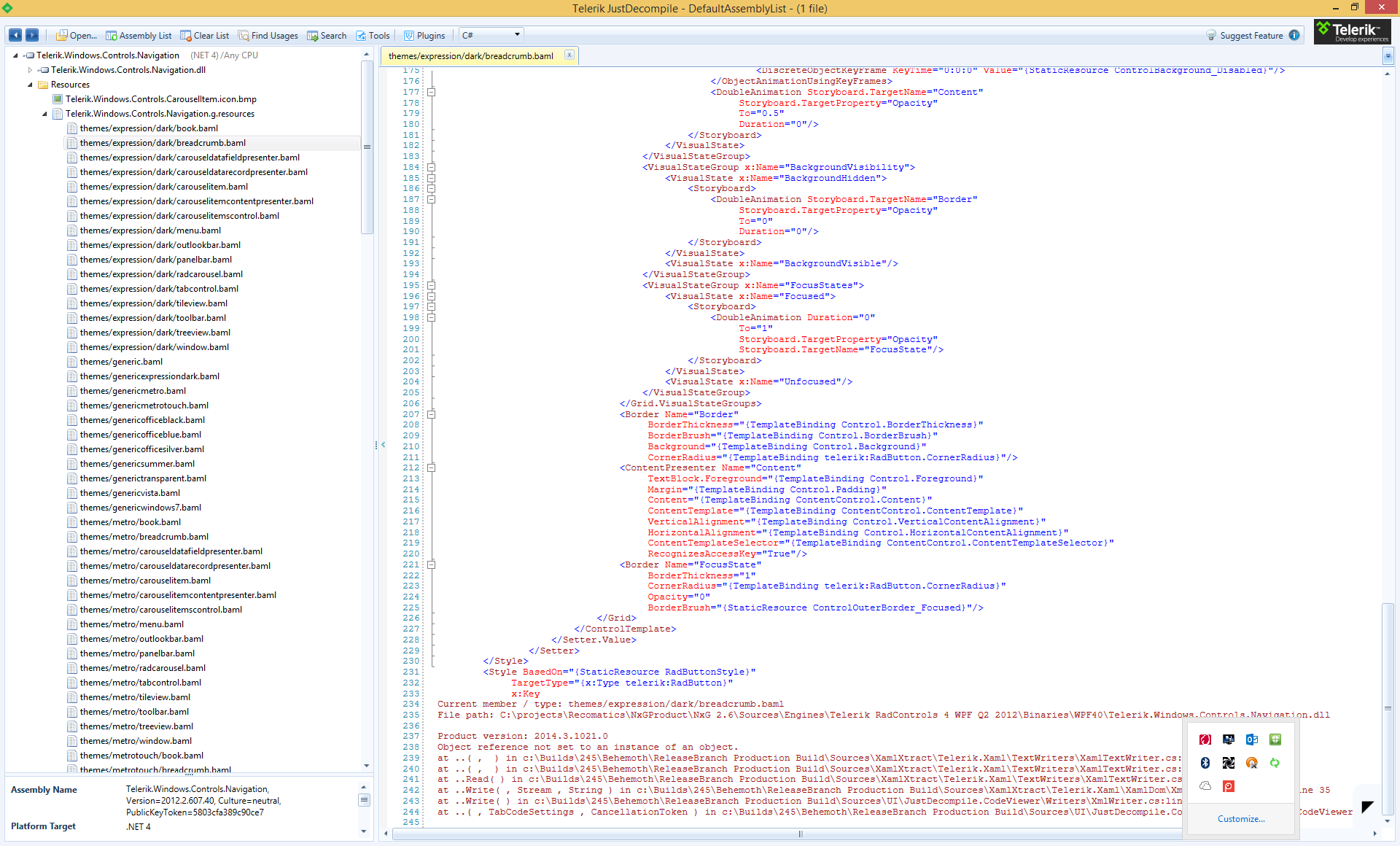Click file icon of themes/expression/dark/toolbar.baml
The image size is (1400, 846).
(x=72, y=318)
